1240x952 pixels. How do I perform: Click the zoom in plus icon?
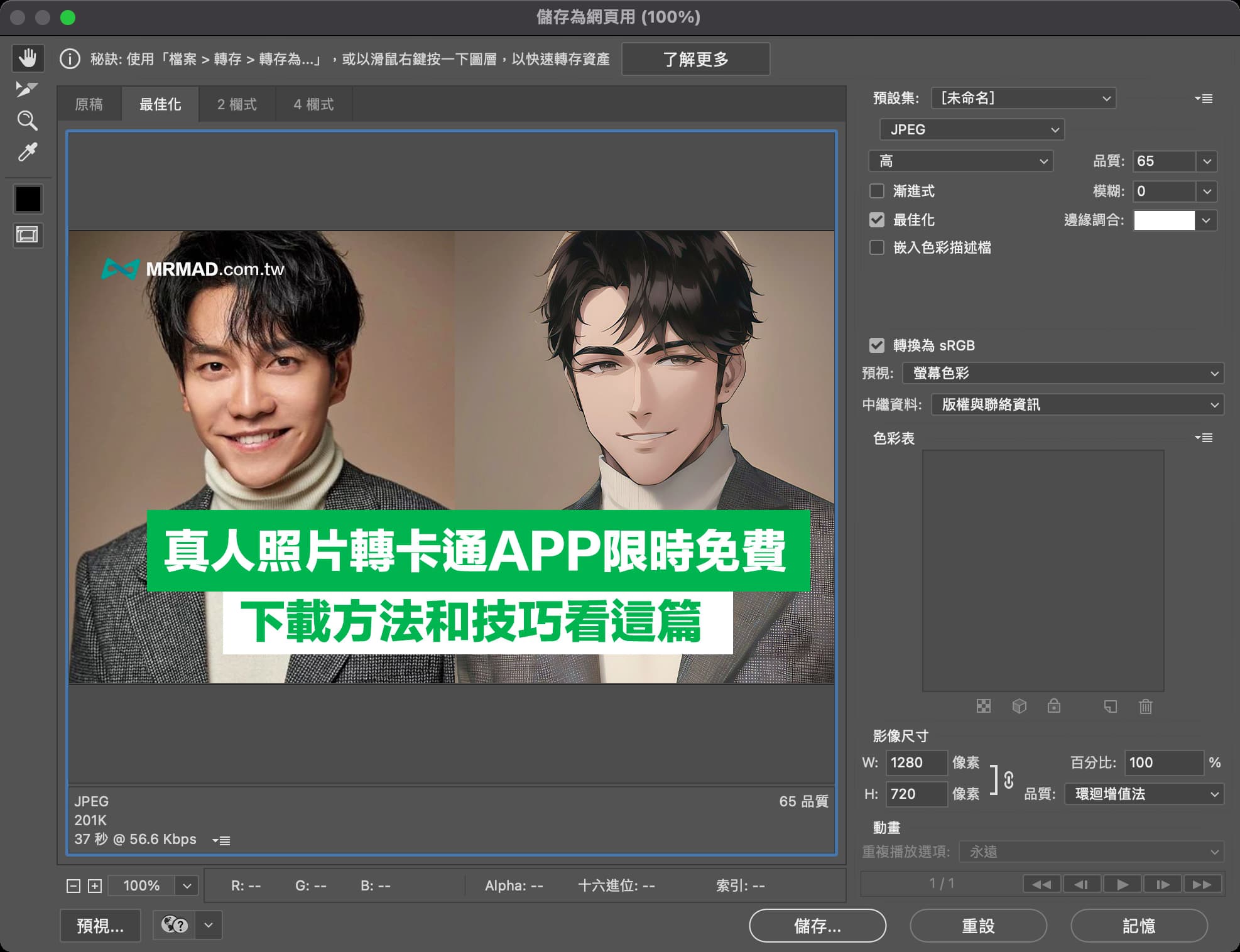coord(95,886)
